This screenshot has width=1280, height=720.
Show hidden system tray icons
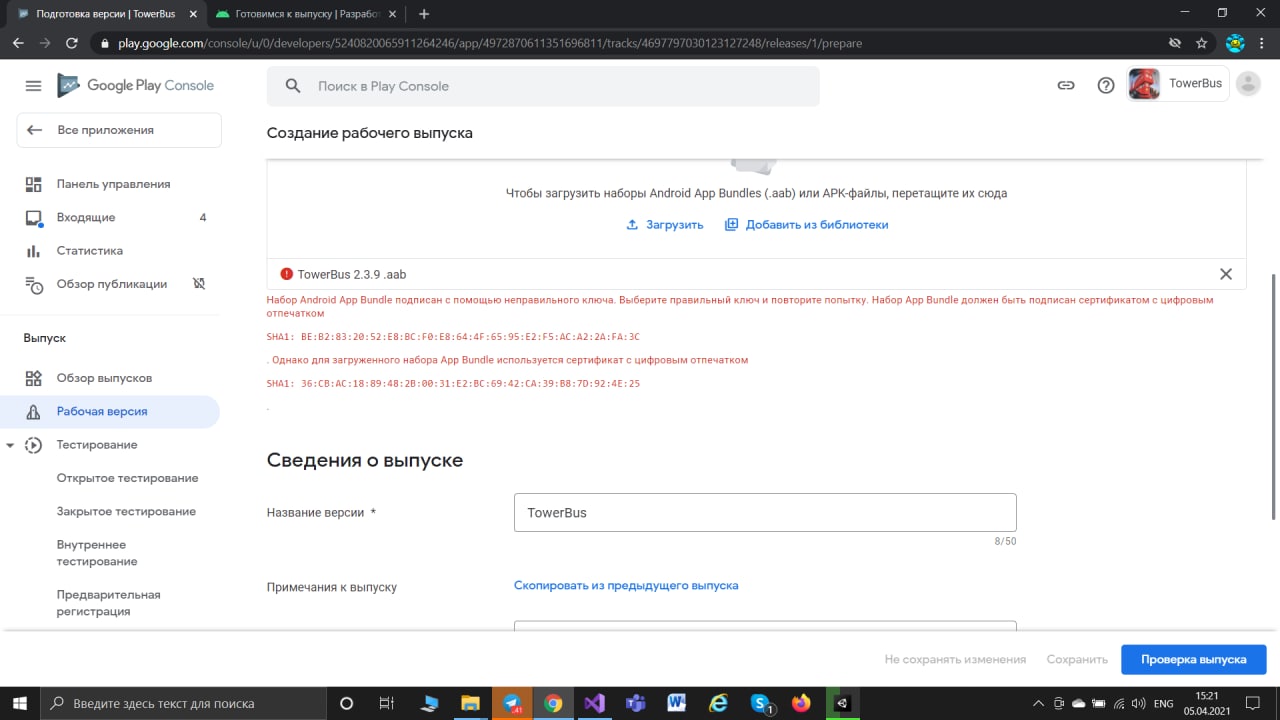[1039, 703]
